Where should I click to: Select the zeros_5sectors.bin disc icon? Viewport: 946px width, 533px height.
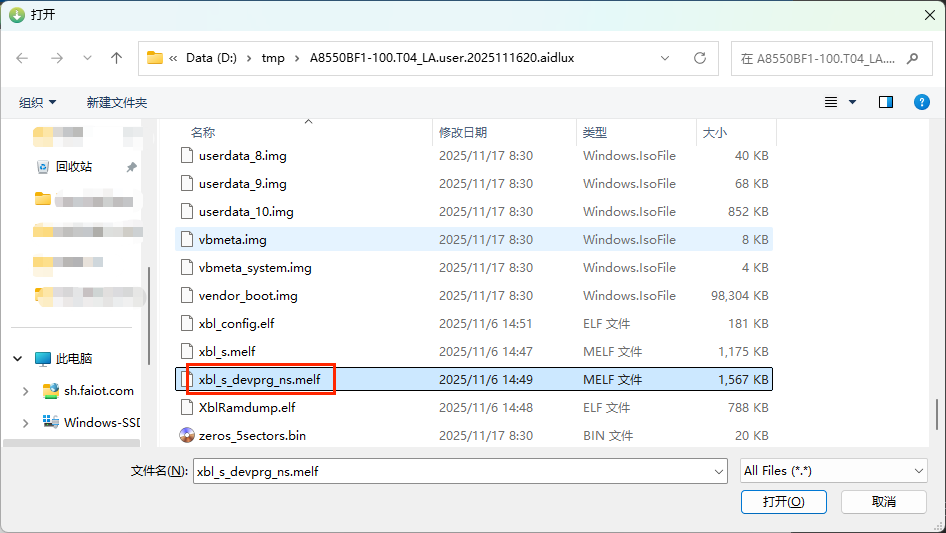186,435
